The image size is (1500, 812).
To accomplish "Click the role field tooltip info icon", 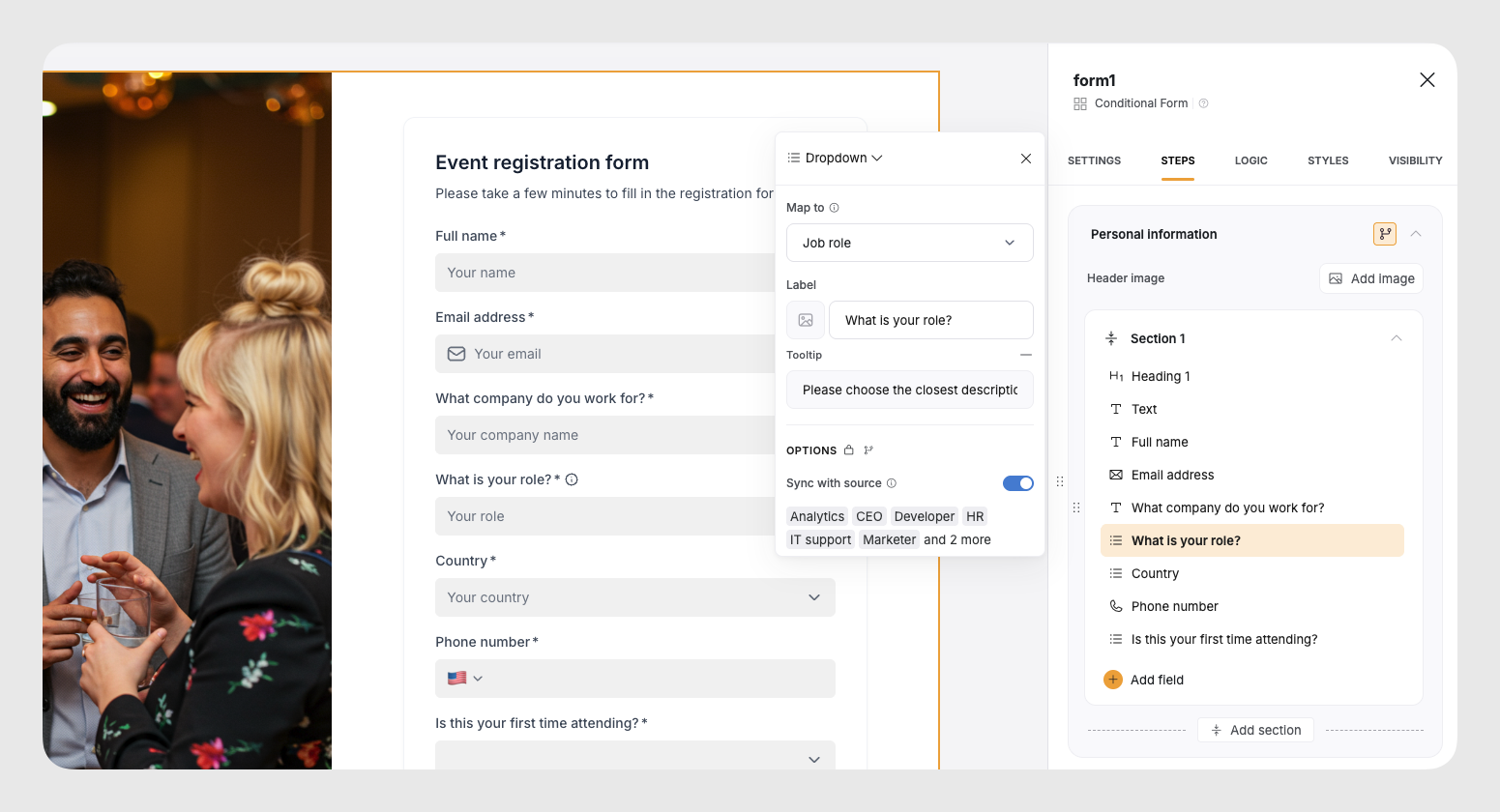I will [572, 479].
